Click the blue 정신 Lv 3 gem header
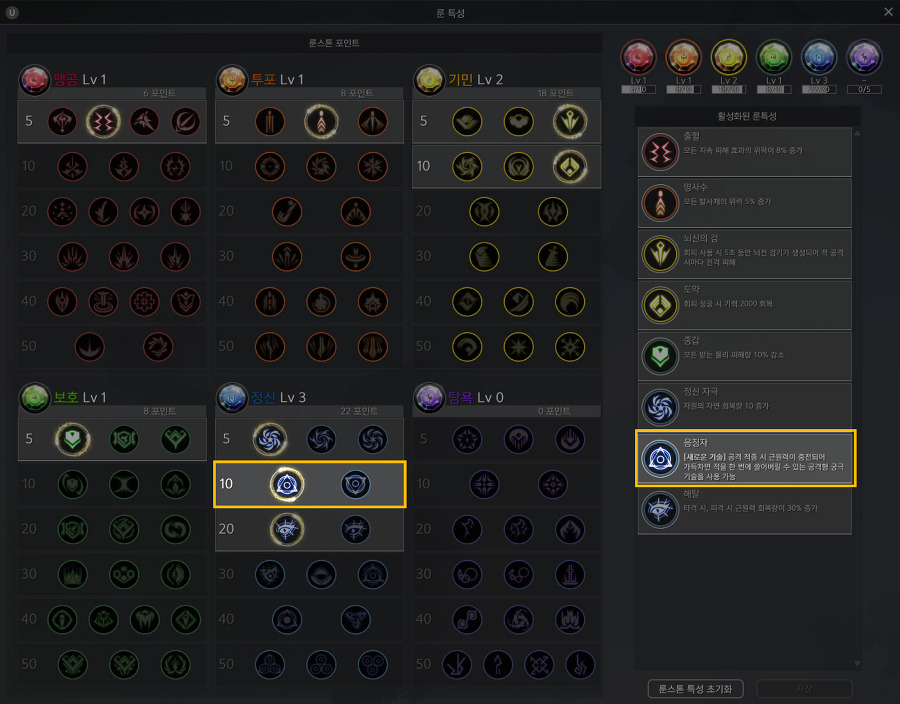 click(x=232, y=398)
